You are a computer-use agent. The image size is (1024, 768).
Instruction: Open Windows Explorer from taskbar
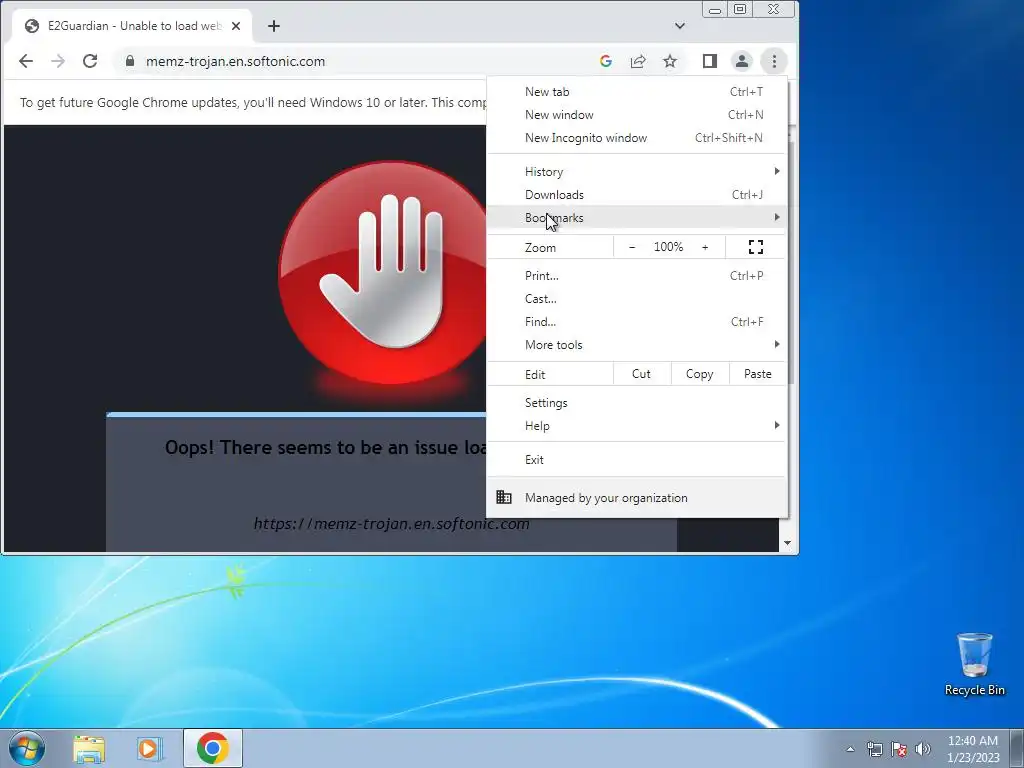coord(89,748)
